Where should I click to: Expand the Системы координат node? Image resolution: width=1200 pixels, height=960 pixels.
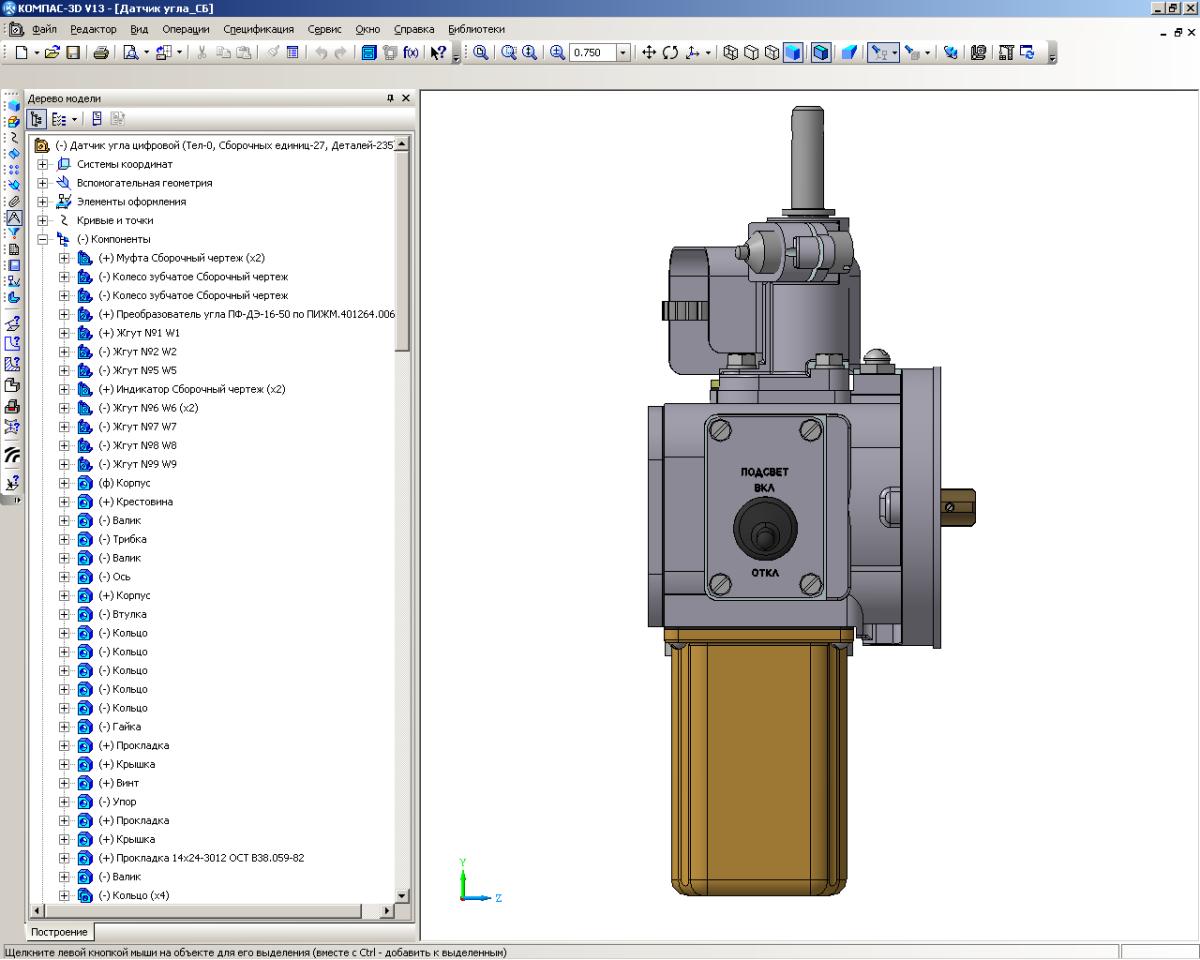point(43,164)
